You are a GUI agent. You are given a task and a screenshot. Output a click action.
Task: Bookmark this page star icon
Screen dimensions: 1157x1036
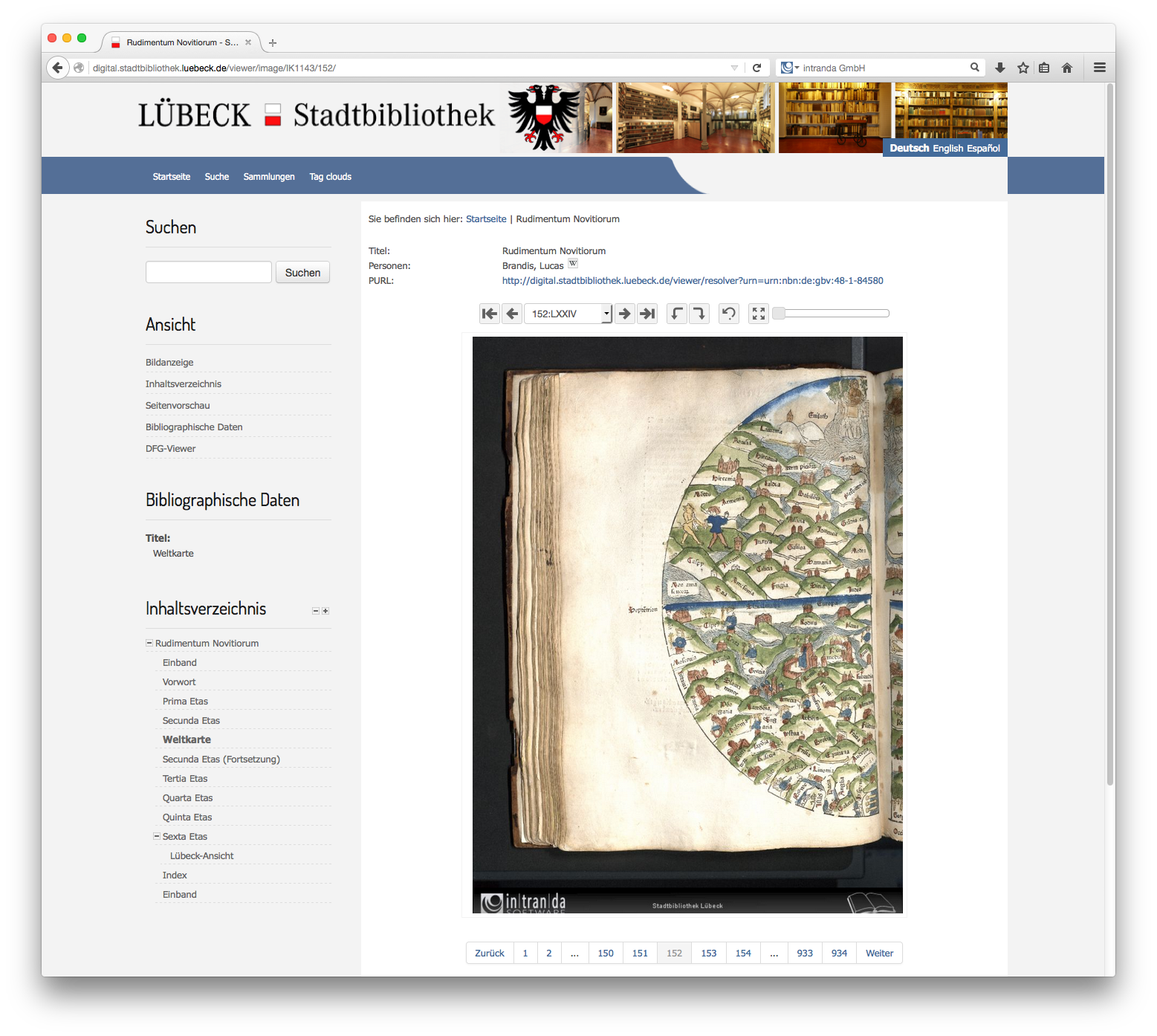[x=1023, y=68]
